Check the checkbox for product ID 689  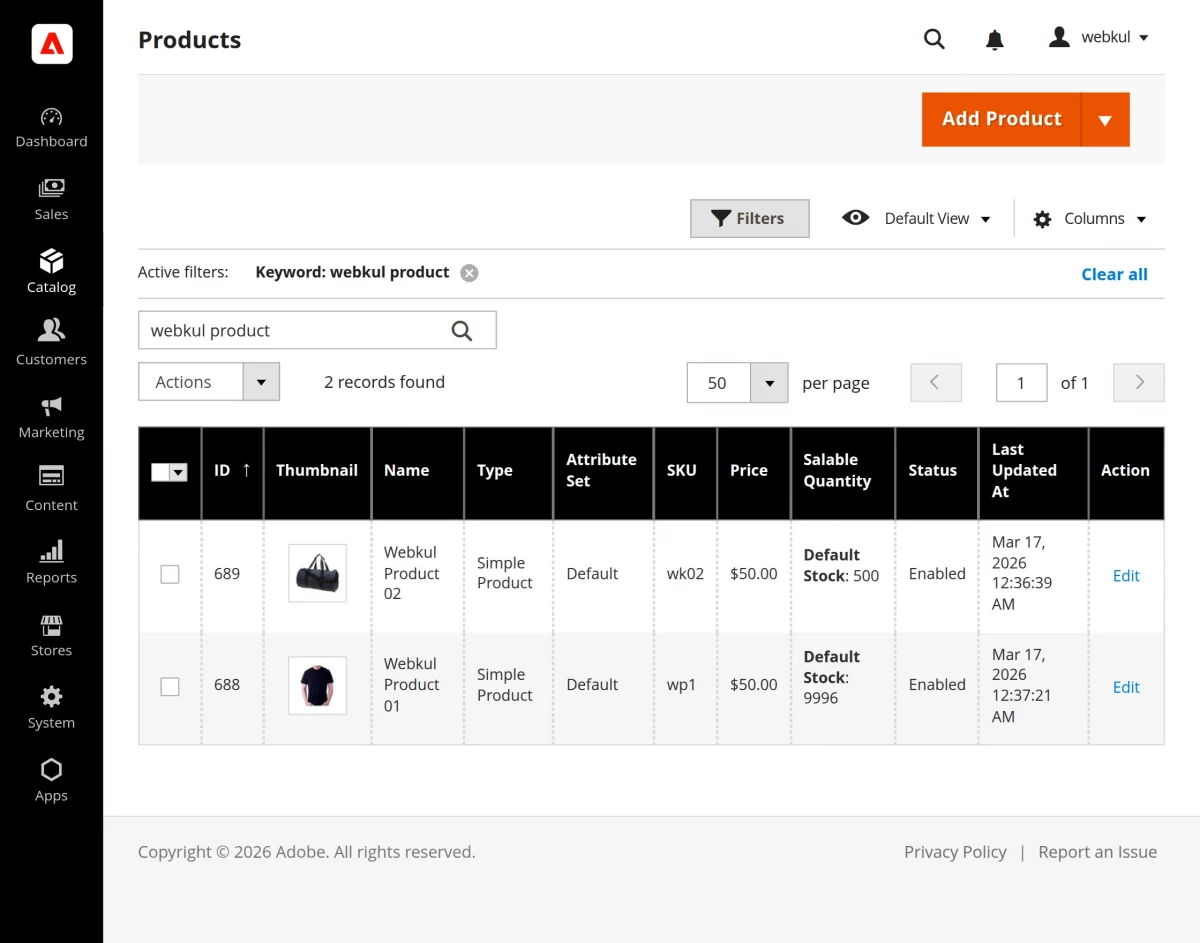tap(169, 574)
